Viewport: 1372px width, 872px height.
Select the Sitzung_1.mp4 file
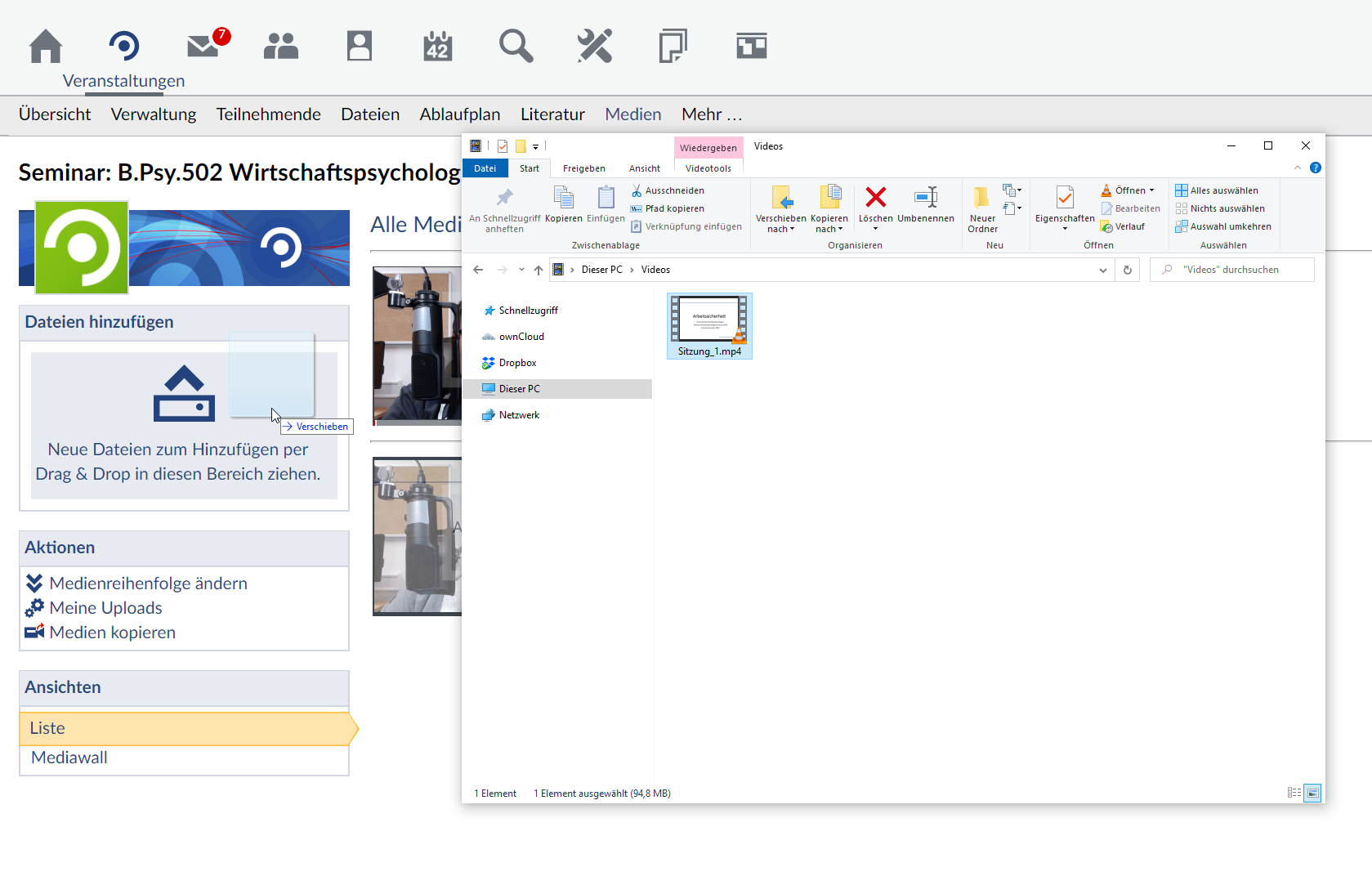709,326
